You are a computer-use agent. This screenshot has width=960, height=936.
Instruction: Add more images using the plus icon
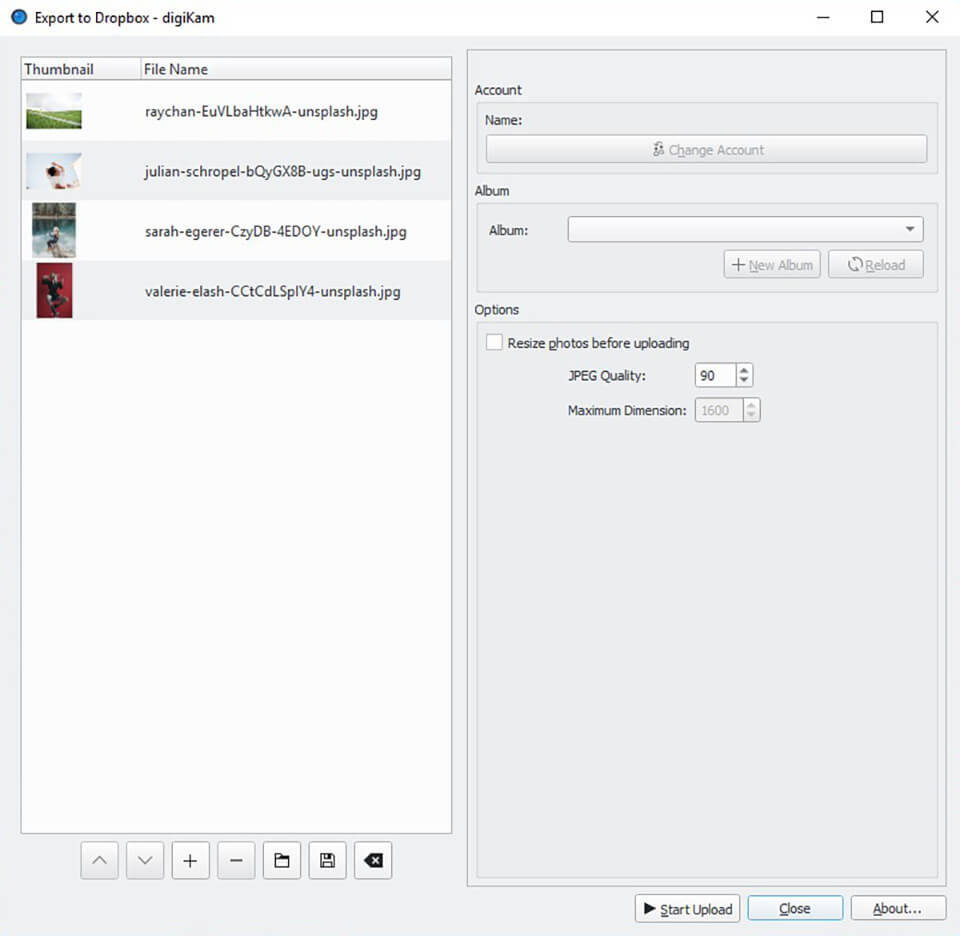point(190,860)
